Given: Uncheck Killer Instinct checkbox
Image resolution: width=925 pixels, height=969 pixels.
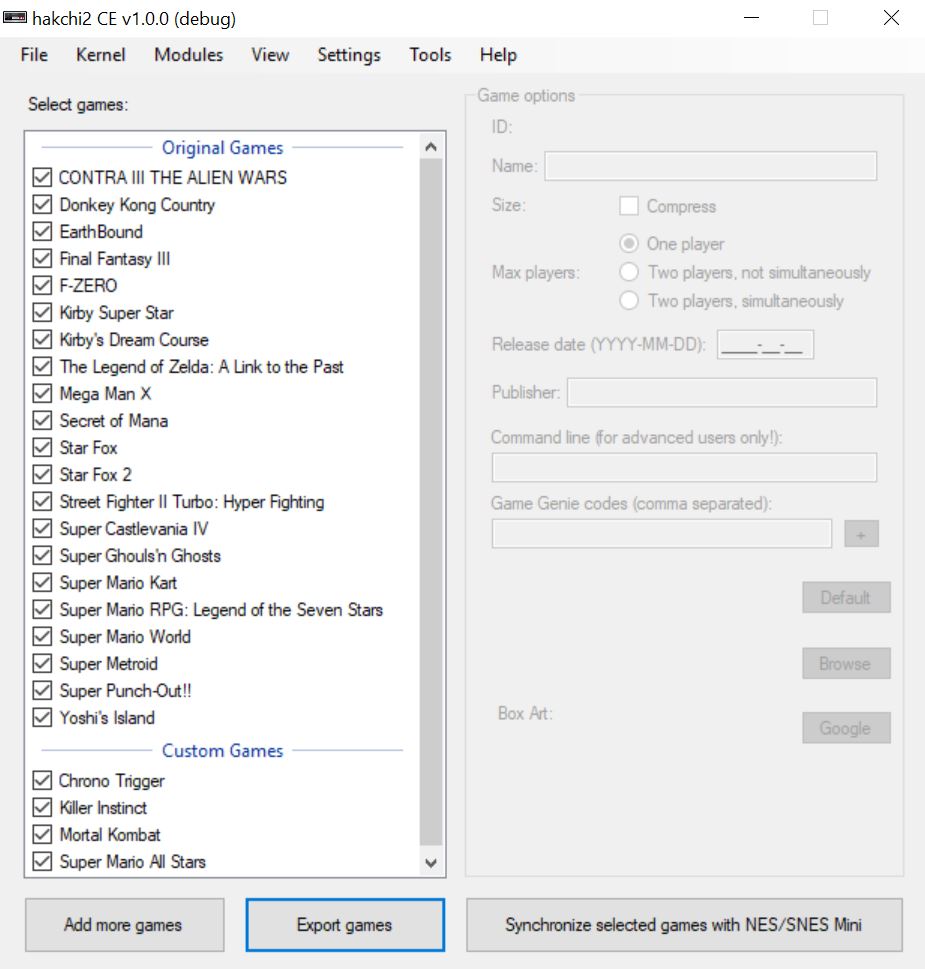Looking at the screenshot, I should (42, 808).
